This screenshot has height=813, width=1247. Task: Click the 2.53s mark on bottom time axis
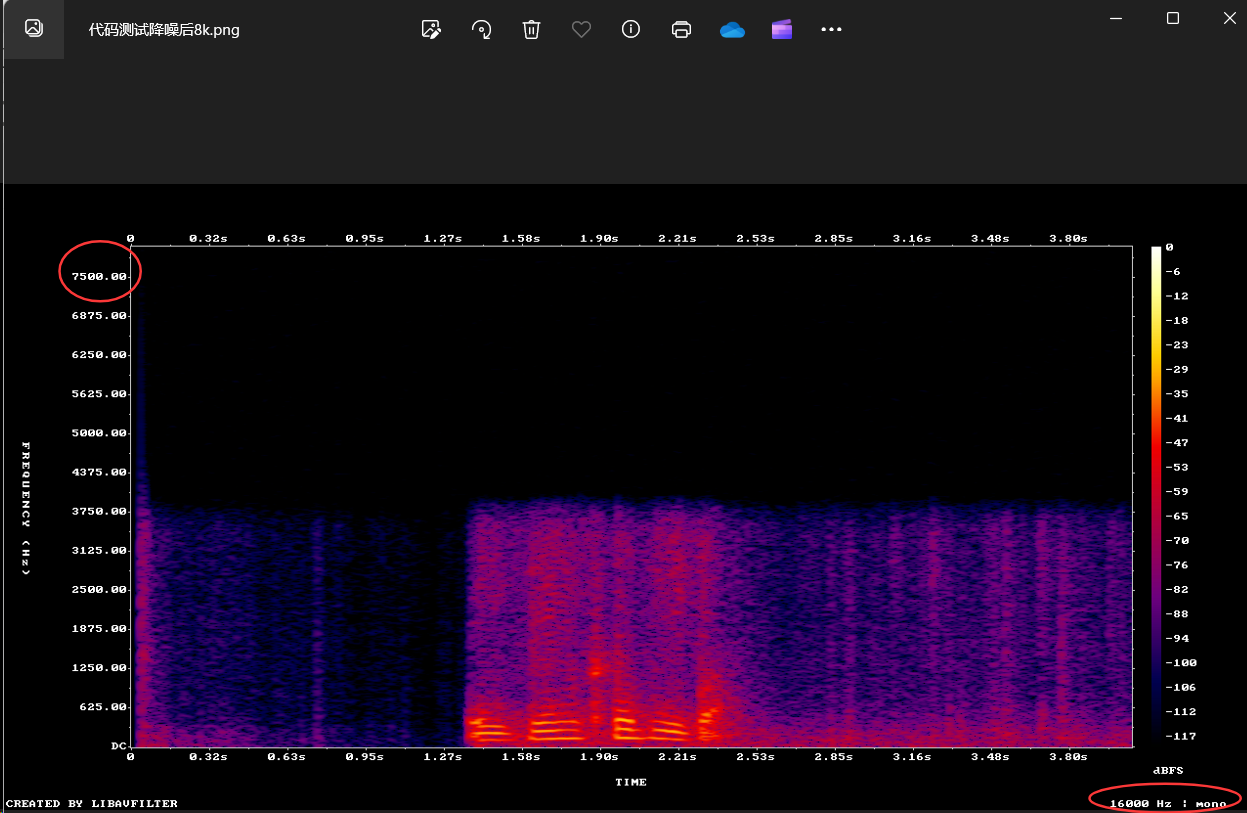pyautogui.click(x=755, y=757)
